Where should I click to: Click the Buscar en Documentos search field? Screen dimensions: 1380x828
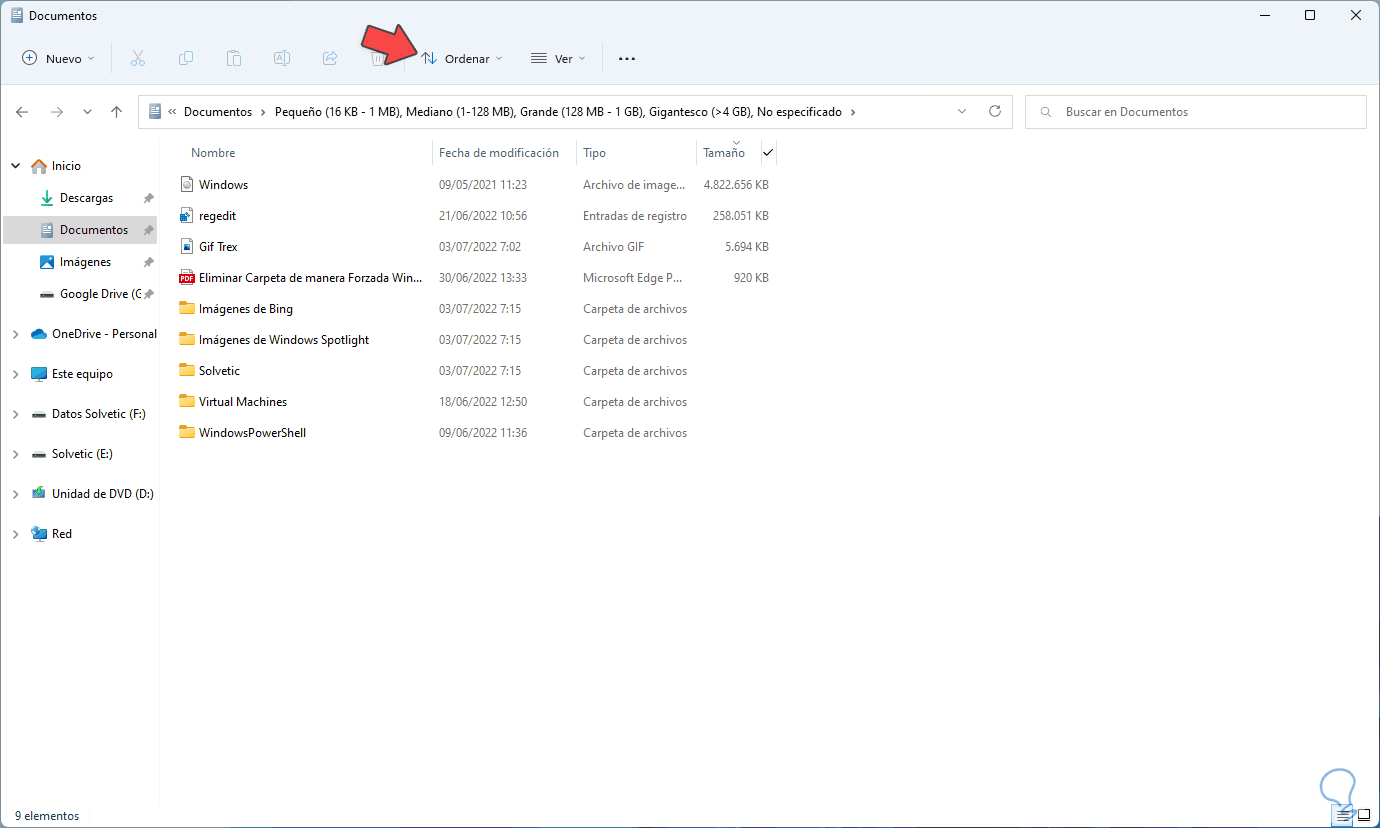[x=1196, y=112]
